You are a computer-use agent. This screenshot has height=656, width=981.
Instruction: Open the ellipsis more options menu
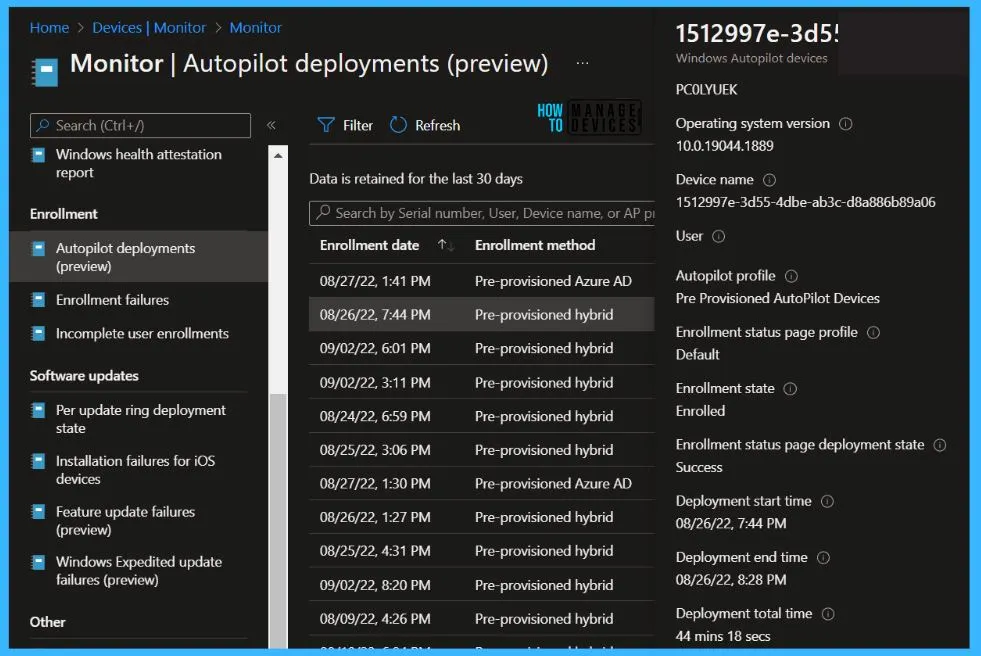(582, 63)
